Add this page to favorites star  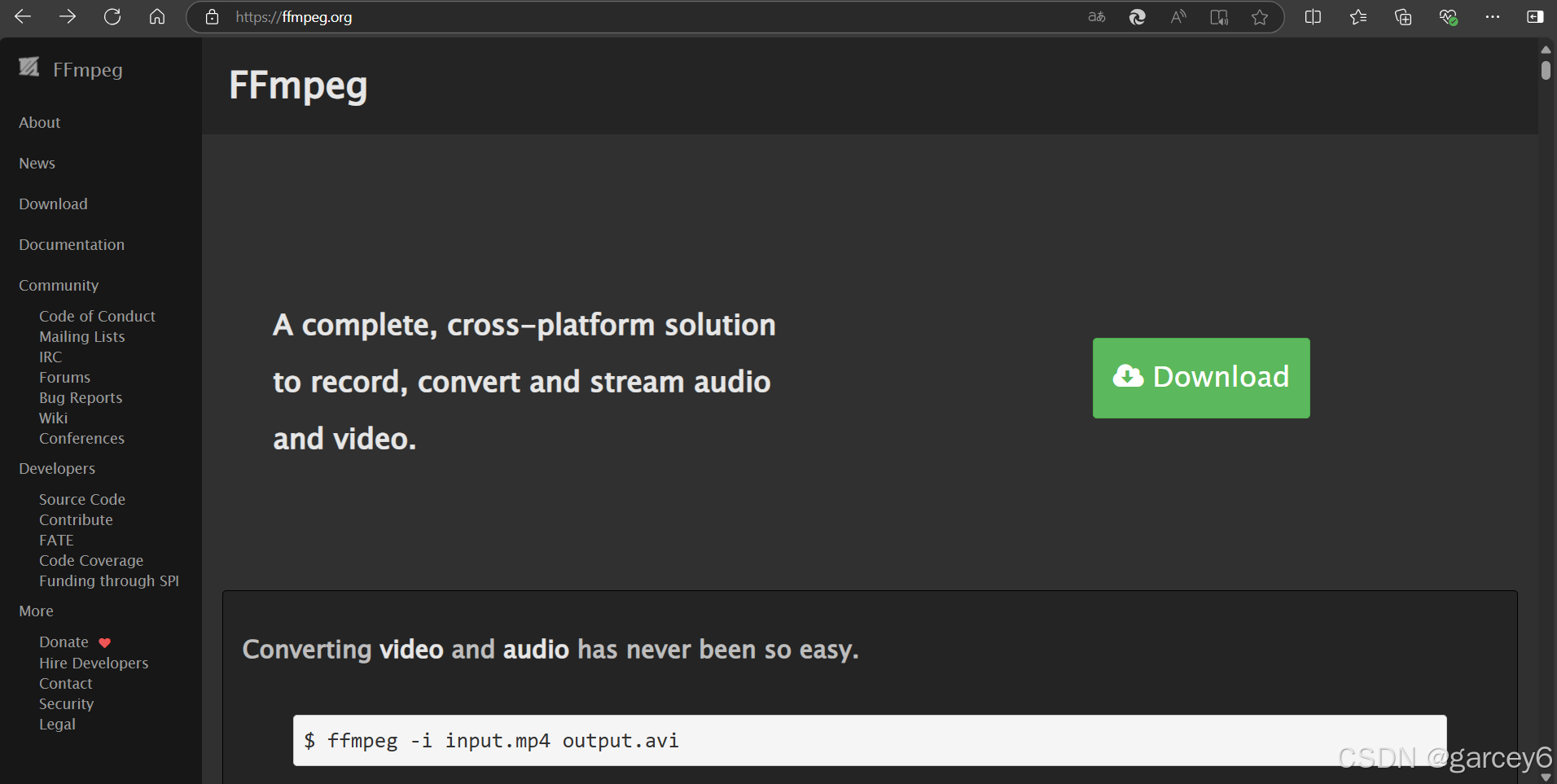[x=1260, y=17]
